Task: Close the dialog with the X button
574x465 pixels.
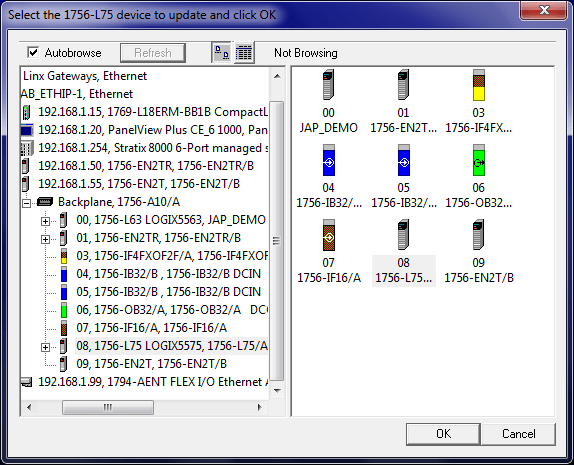Action: click(544, 10)
